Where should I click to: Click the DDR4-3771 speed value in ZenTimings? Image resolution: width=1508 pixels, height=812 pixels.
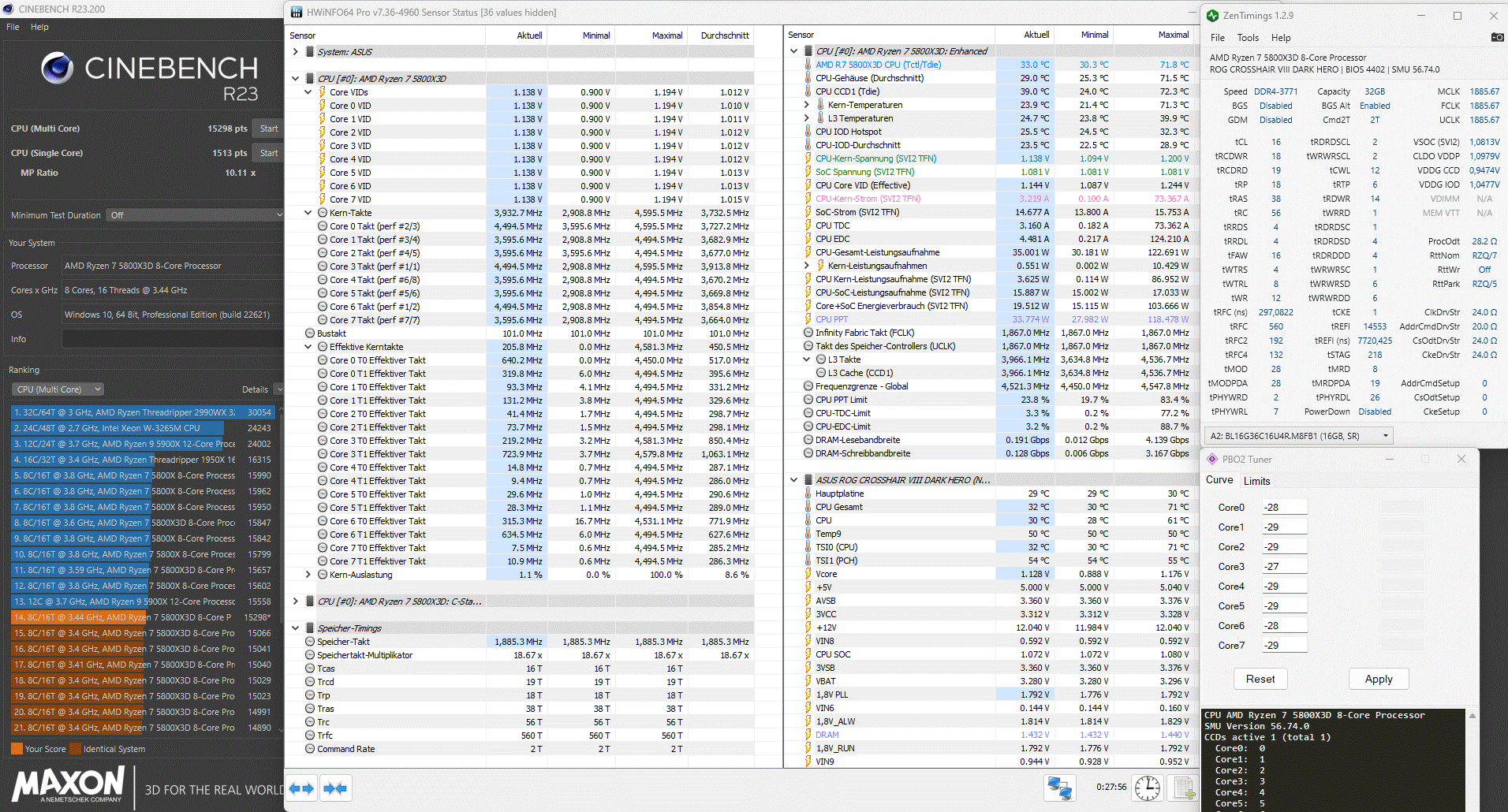point(1275,91)
